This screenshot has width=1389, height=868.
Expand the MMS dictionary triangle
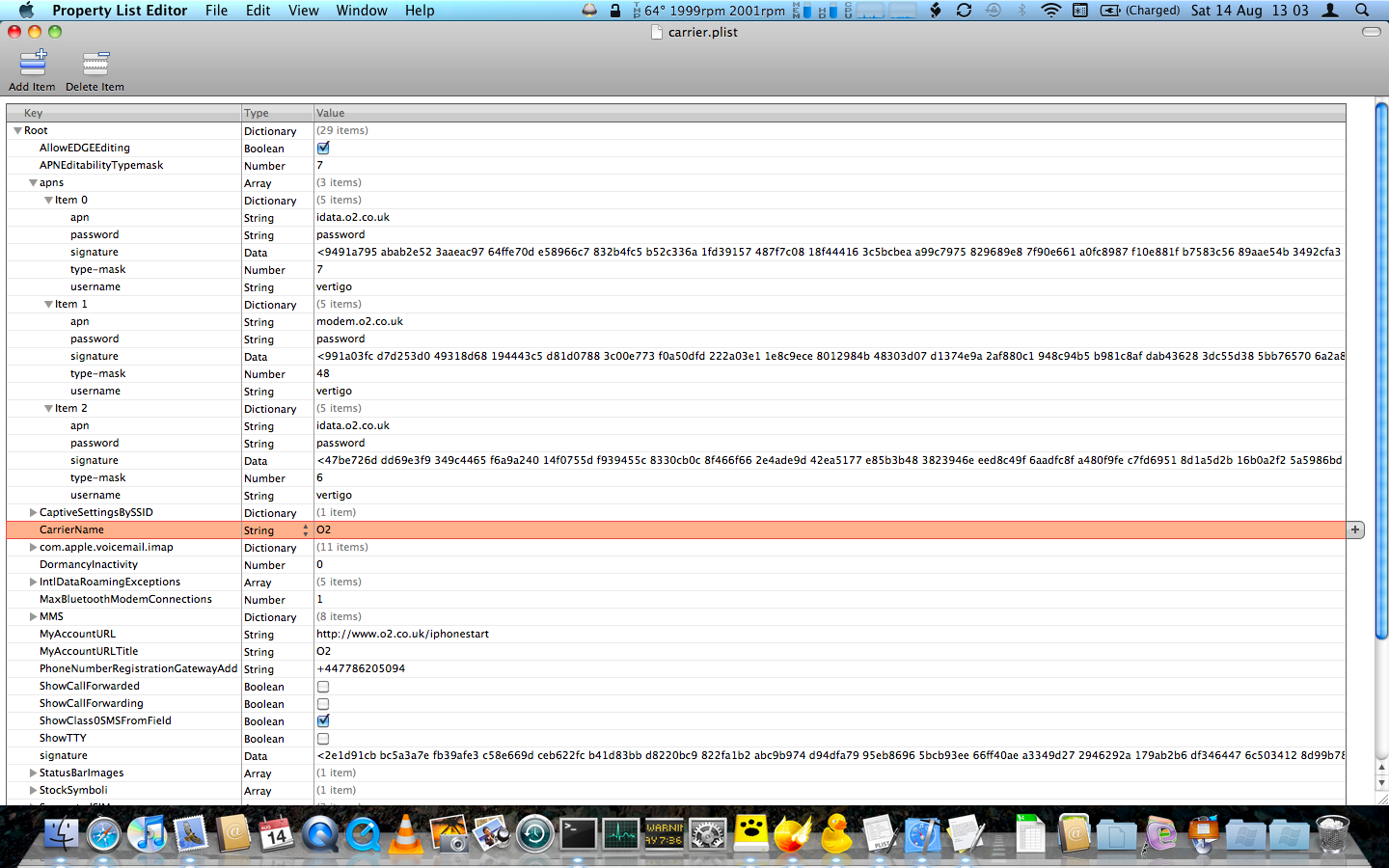click(33, 616)
